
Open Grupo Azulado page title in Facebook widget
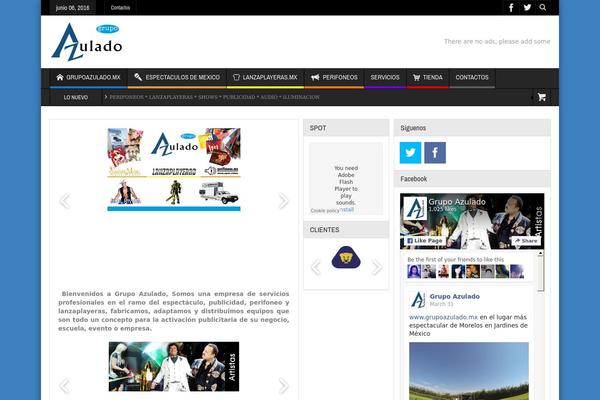pos(457,202)
